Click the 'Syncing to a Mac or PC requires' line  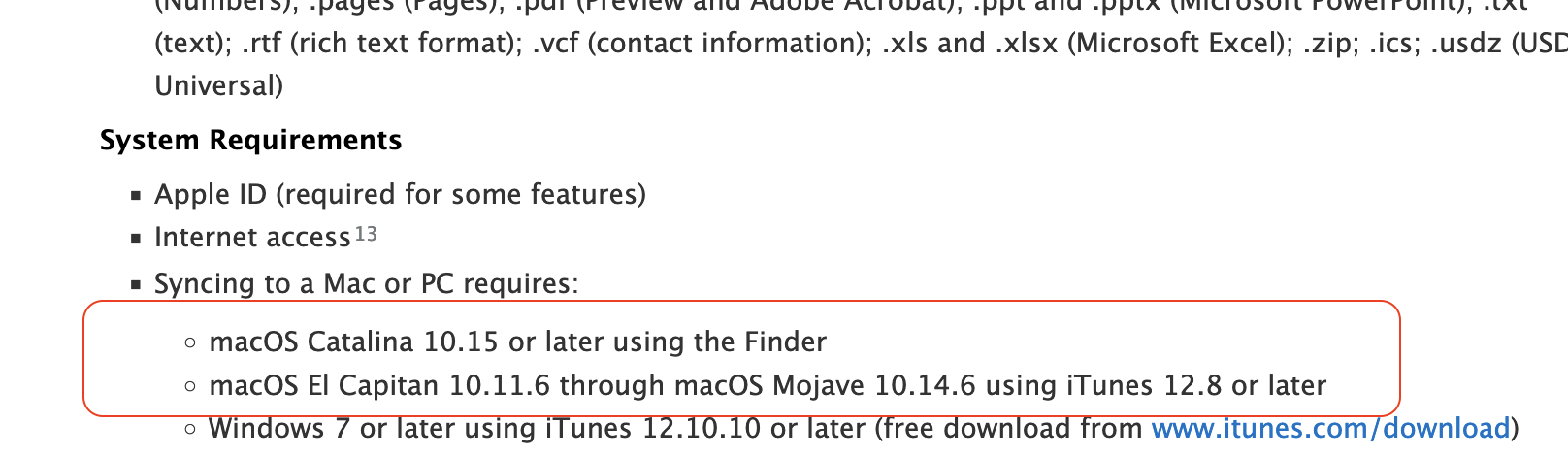(366, 283)
